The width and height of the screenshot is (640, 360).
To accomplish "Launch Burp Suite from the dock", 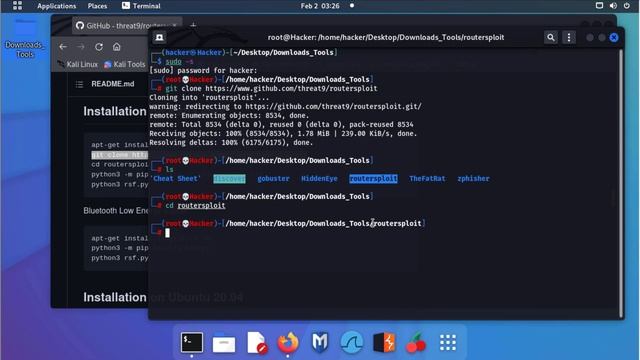I will pos(384,342).
